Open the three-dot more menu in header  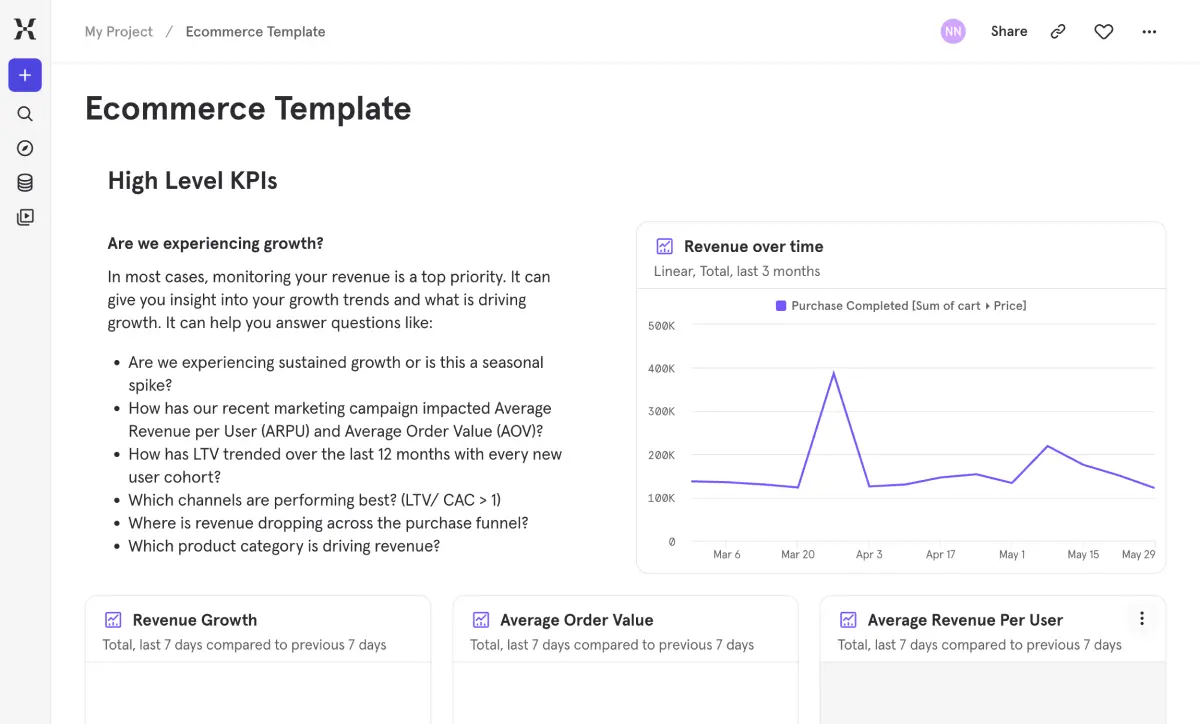(1149, 32)
